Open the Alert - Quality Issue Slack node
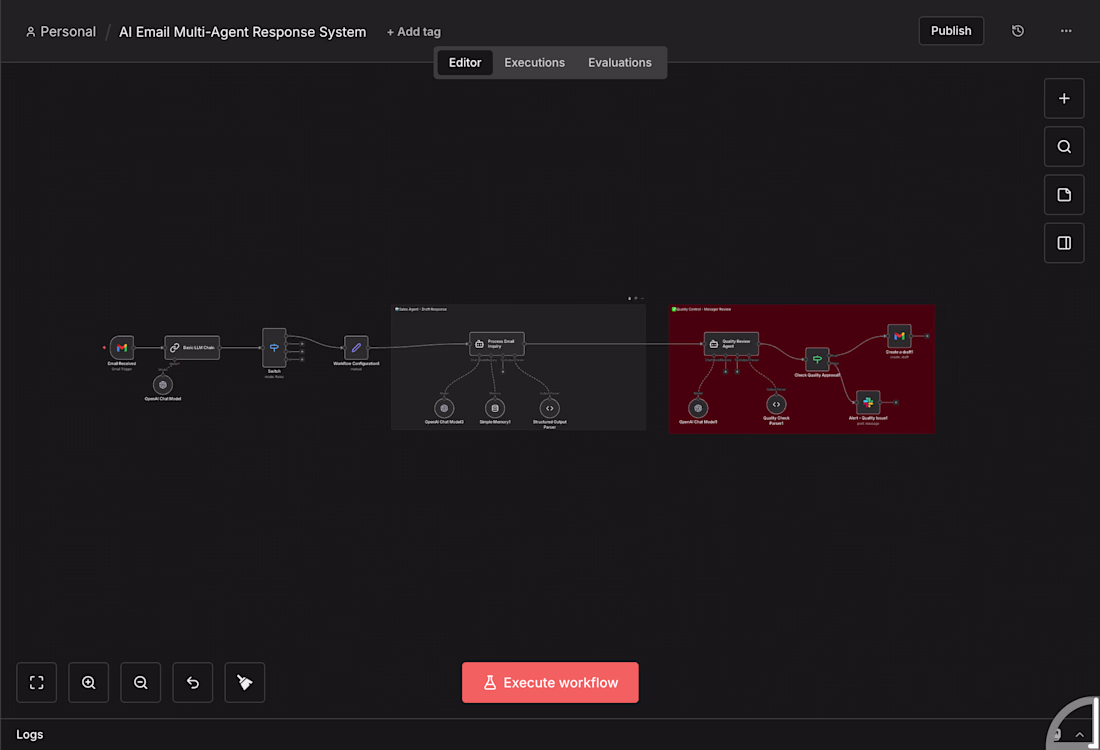 click(868, 402)
